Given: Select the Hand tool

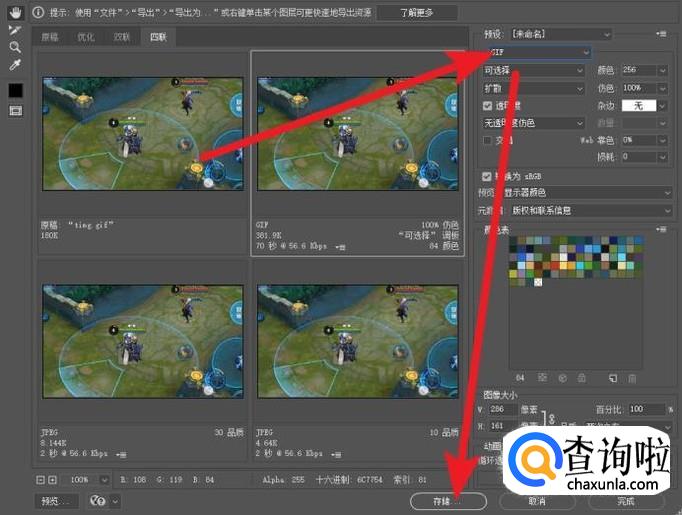Looking at the screenshot, I should (x=15, y=13).
